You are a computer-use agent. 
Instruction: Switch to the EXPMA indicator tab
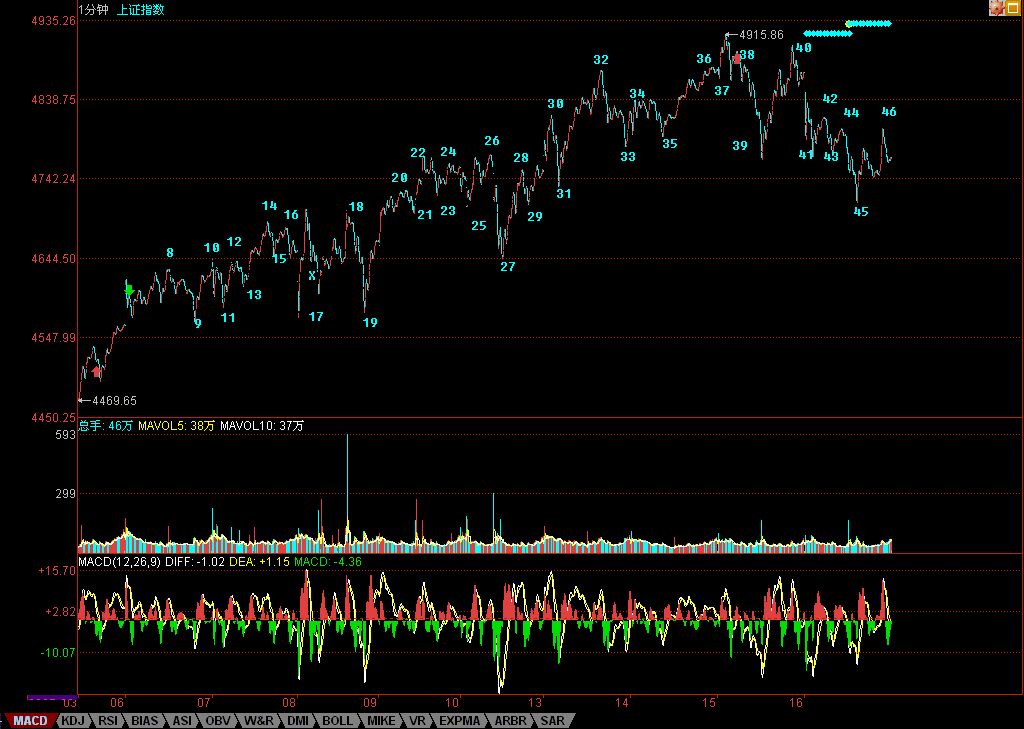(462, 720)
